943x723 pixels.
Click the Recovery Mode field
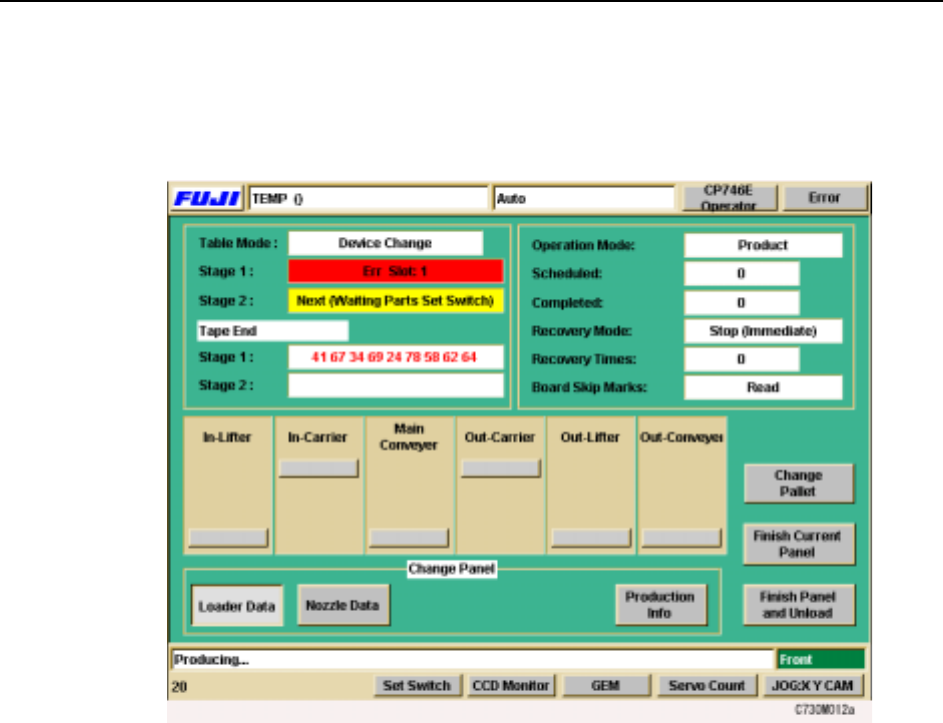[763, 332]
